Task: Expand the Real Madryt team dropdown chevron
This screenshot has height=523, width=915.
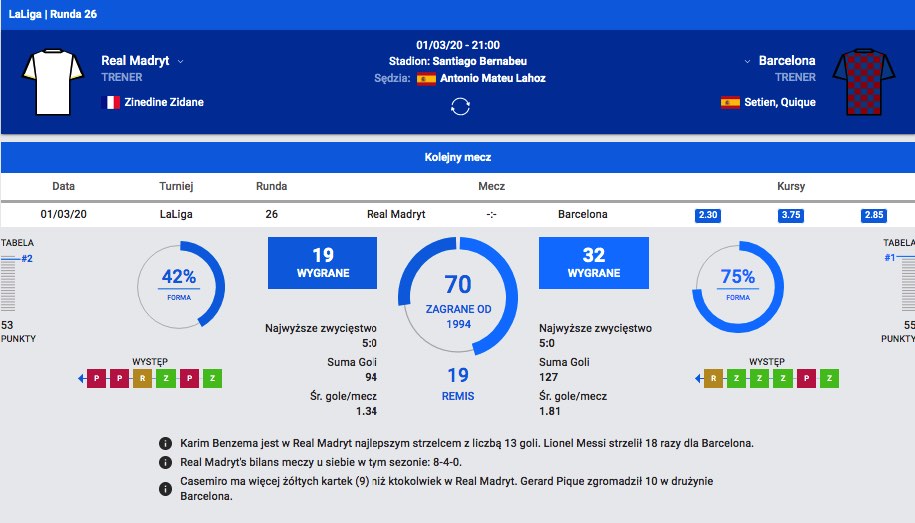Action: 181,62
